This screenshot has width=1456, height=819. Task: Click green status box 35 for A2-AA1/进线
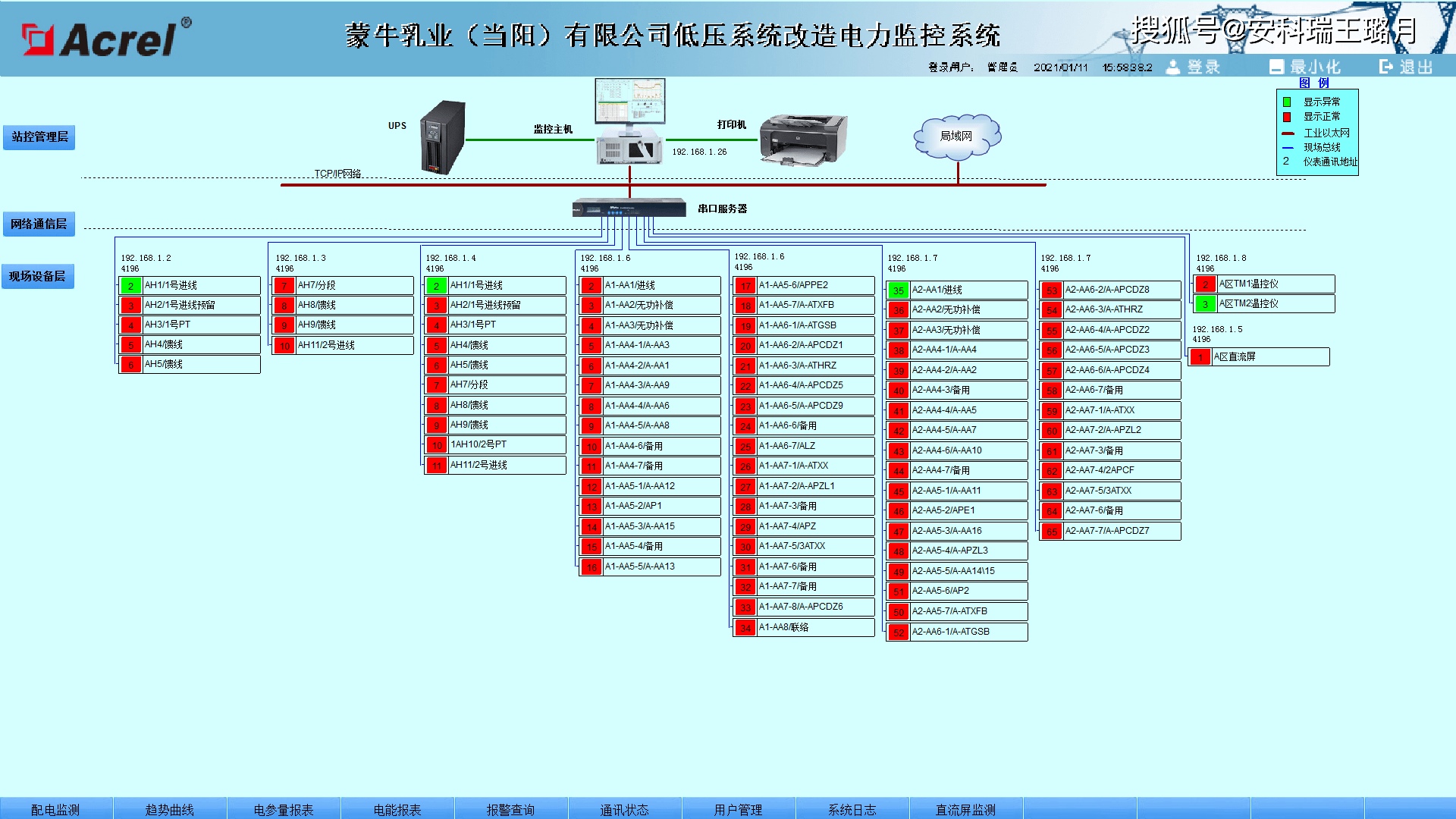(x=899, y=290)
